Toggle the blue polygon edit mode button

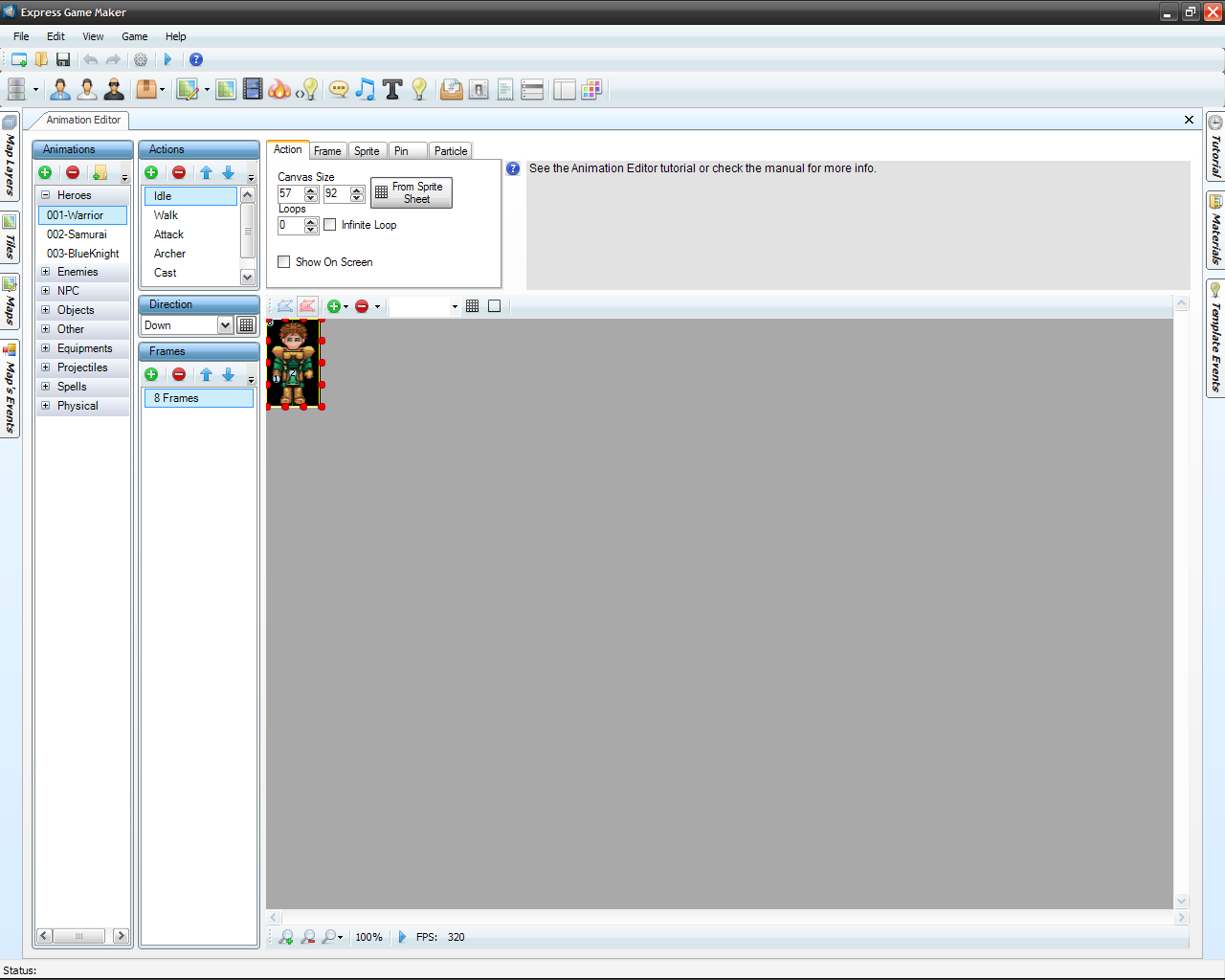[285, 306]
